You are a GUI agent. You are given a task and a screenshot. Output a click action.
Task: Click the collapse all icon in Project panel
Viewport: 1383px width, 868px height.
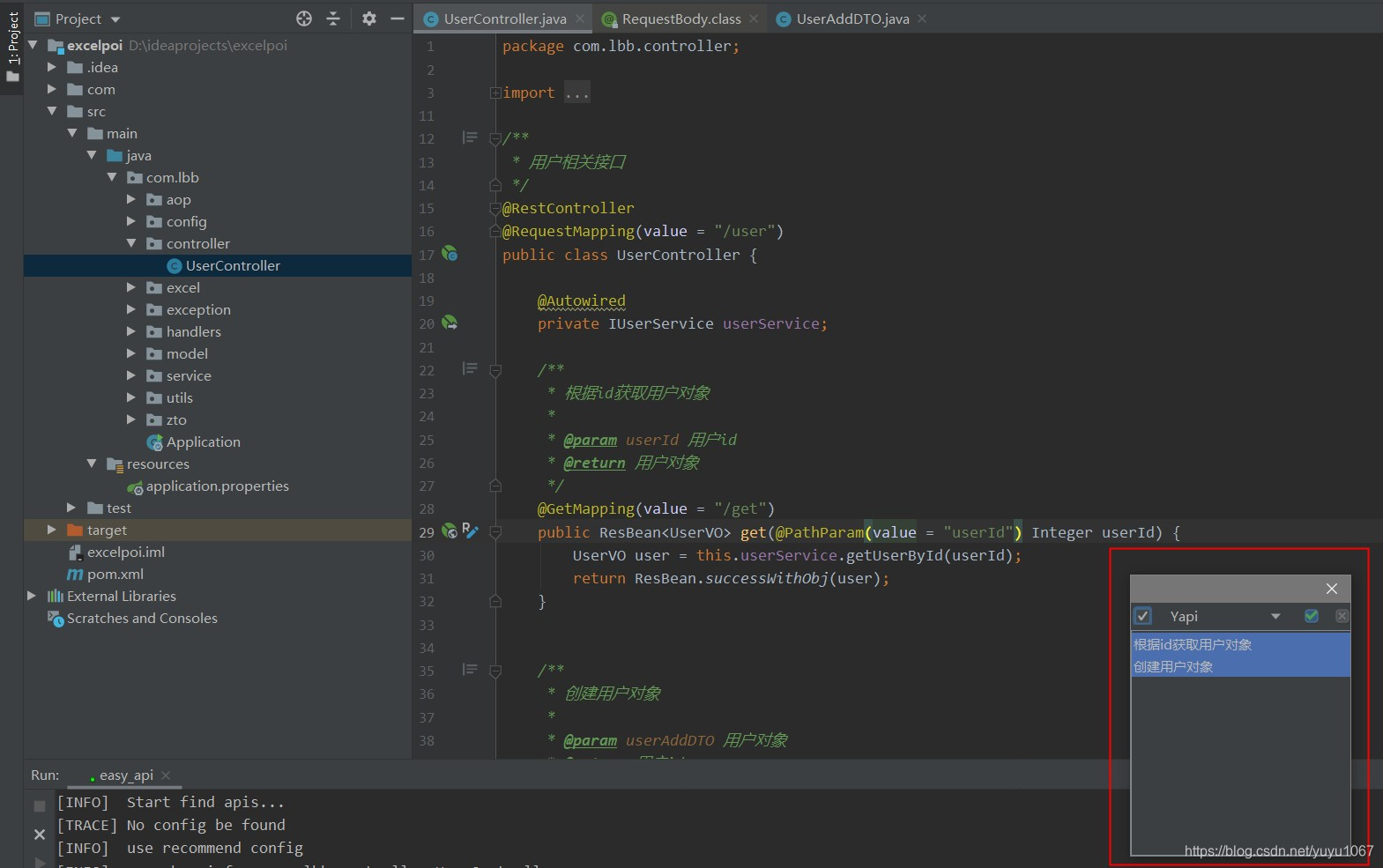[333, 19]
